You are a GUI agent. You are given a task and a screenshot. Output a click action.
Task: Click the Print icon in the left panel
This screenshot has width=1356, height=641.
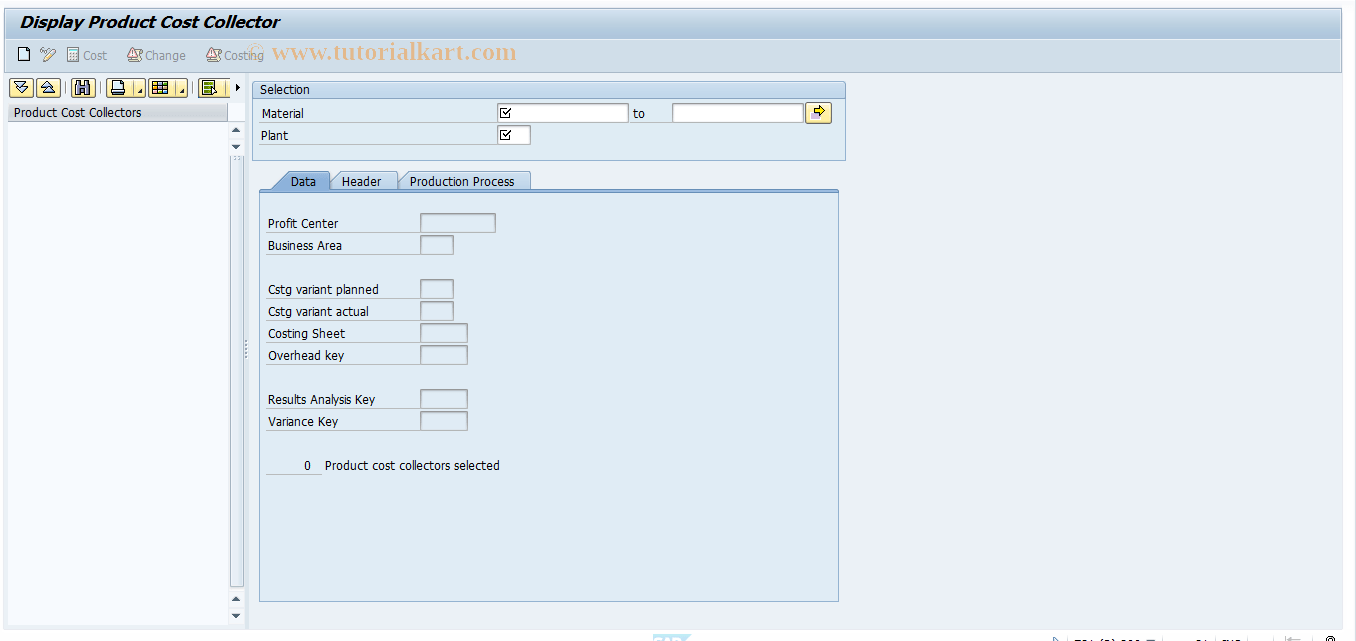[x=116, y=87]
